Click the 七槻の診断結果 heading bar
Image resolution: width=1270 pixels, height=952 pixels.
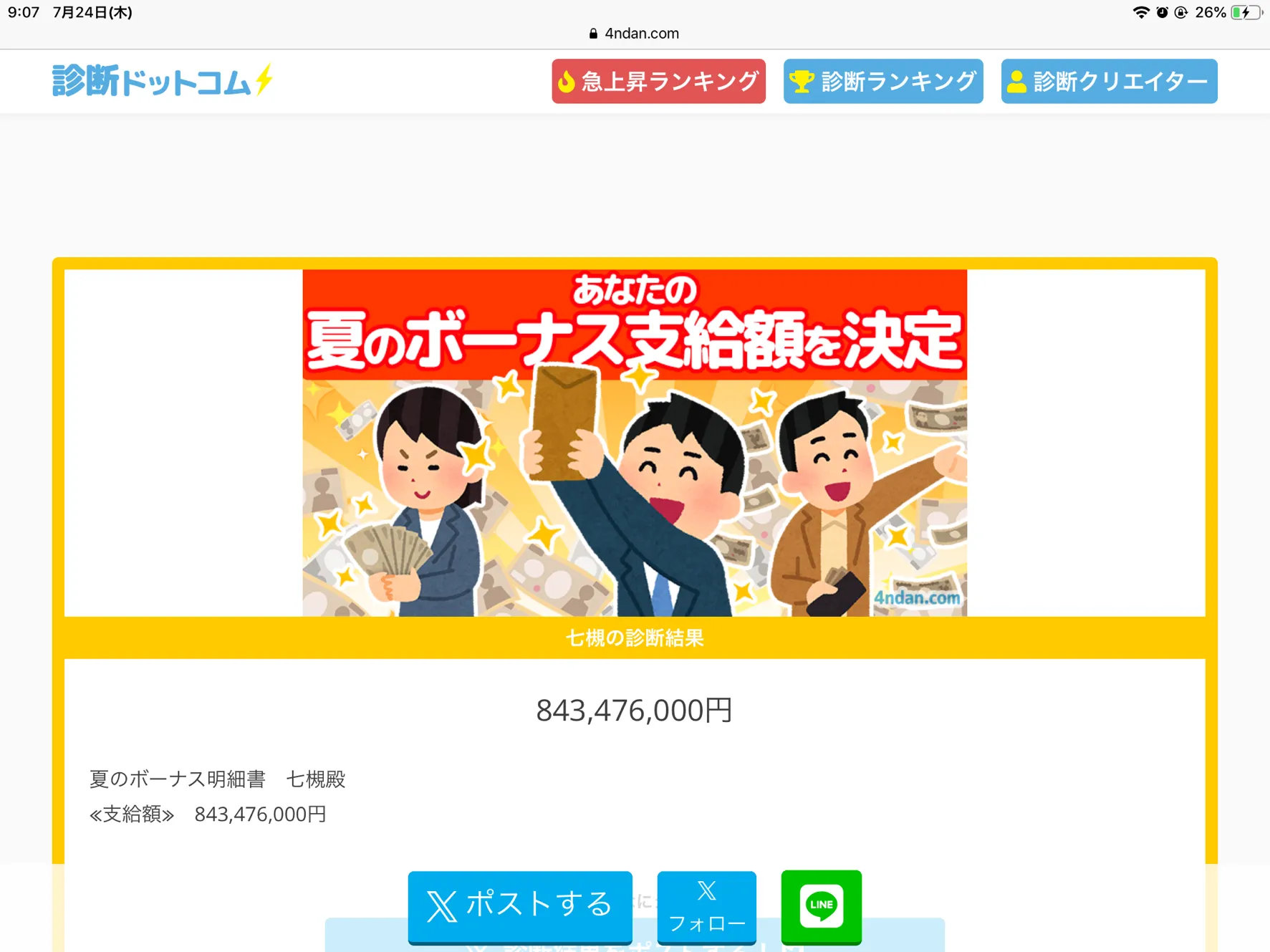click(635, 638)
